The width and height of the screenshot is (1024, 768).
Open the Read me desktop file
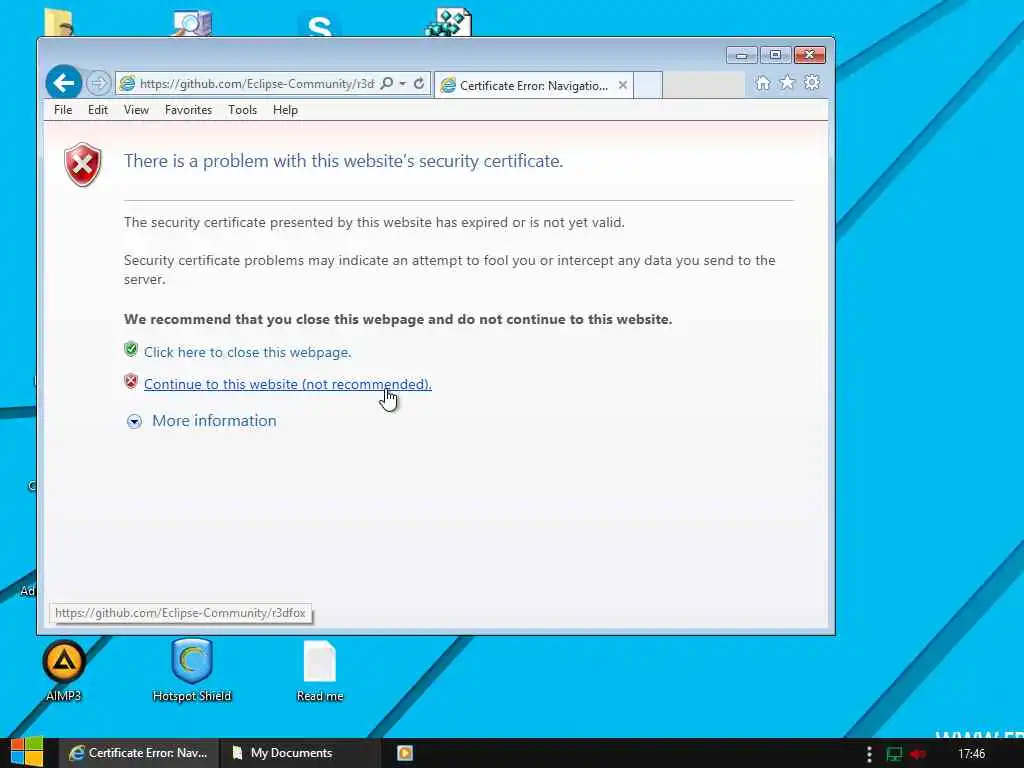point(320,671)
